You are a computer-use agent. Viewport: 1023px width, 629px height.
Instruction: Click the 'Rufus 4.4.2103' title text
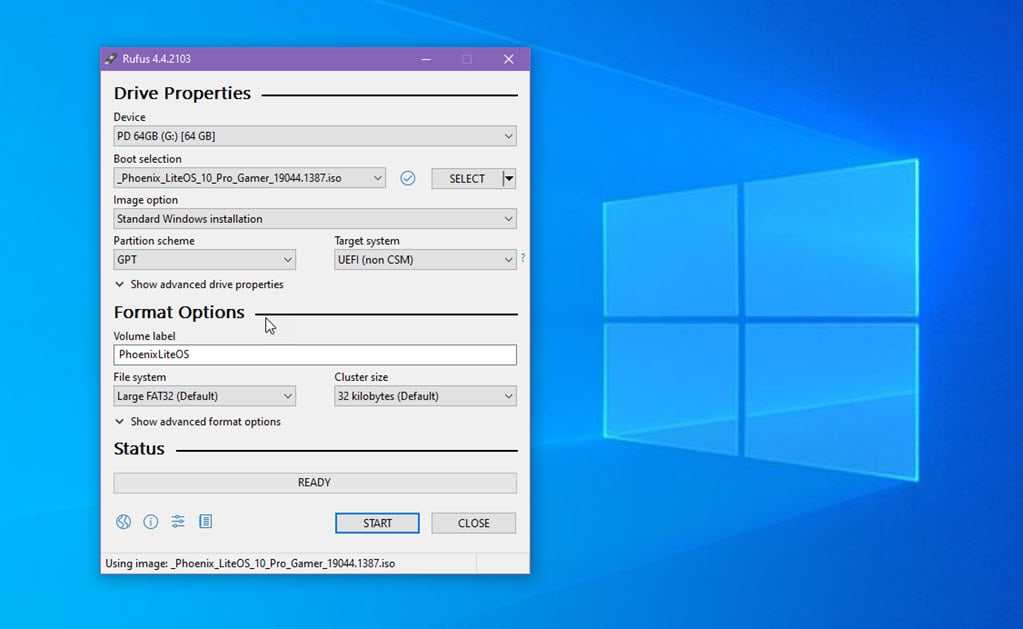click(x=157, y=59)
